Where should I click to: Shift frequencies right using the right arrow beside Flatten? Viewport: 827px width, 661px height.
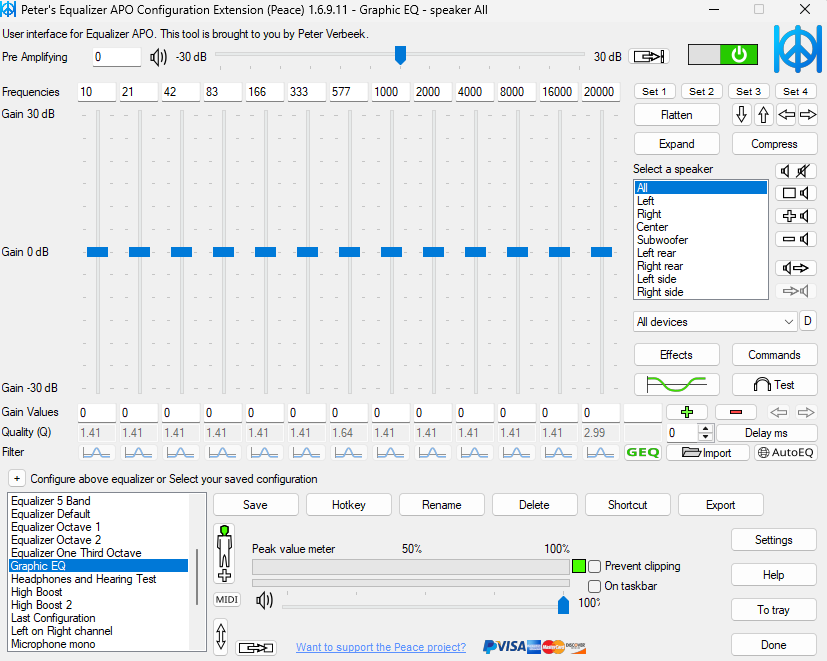[807, 114]
